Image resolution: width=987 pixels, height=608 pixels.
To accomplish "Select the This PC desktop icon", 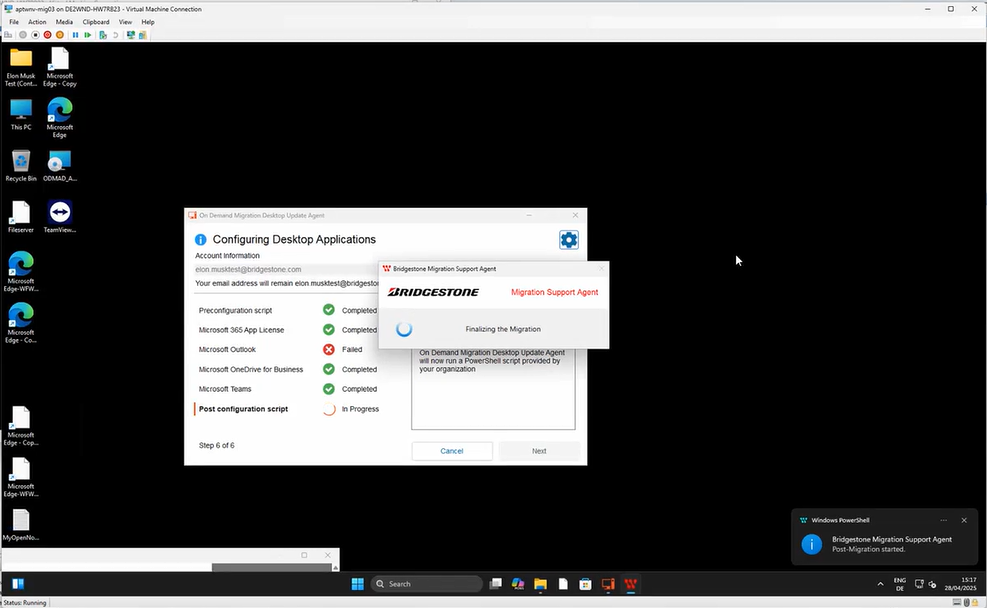I will click(x=21, y=115).
